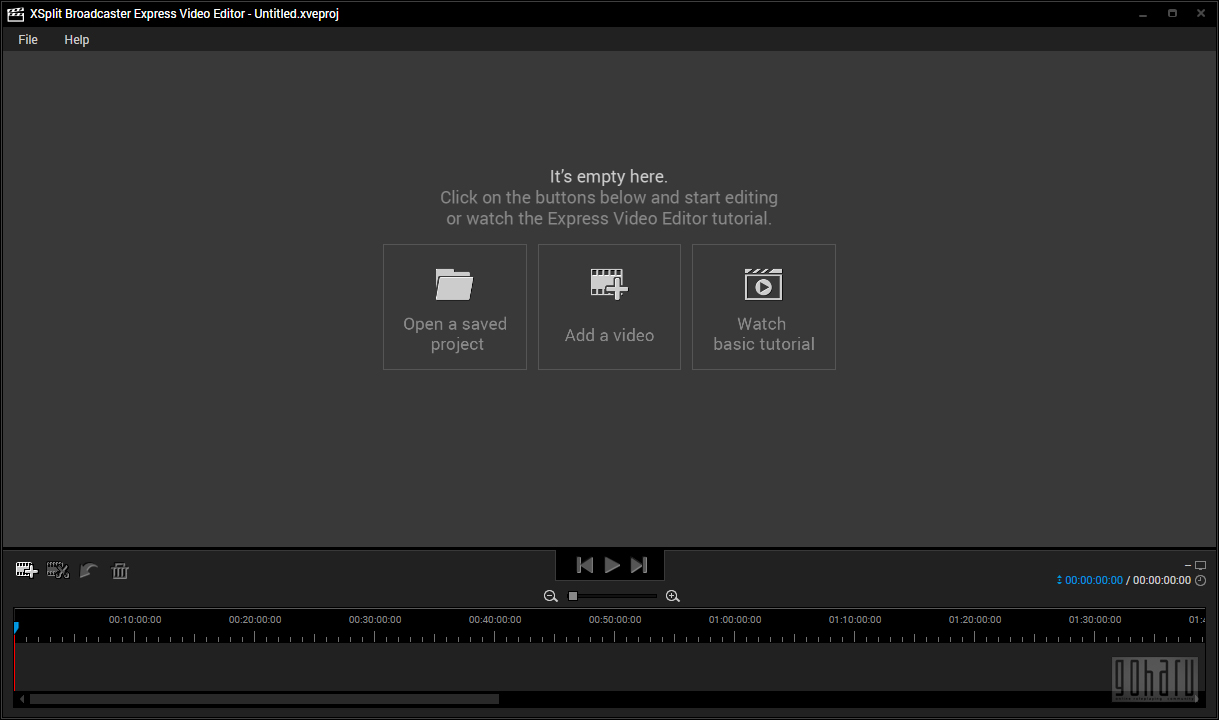Click the timeline zoom slider handle

[573, 596]
